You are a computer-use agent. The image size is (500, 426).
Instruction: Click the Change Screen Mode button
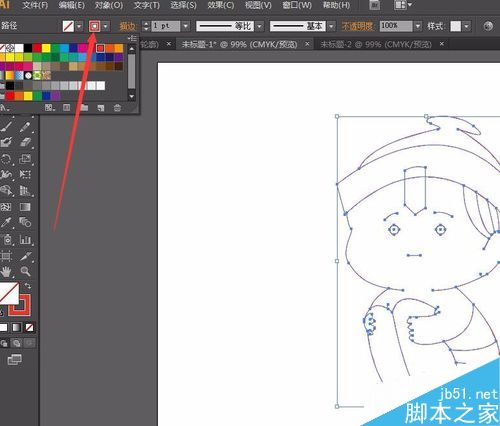[x=14, y=360]
